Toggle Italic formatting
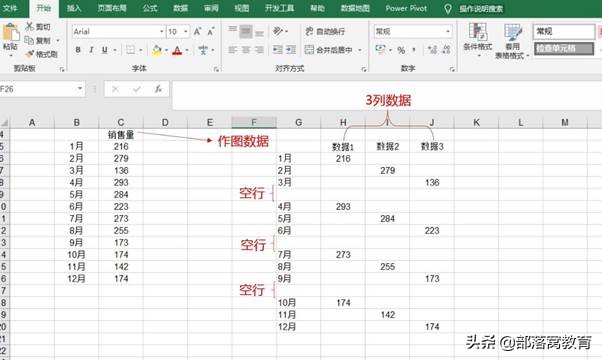 coord(91,50)
